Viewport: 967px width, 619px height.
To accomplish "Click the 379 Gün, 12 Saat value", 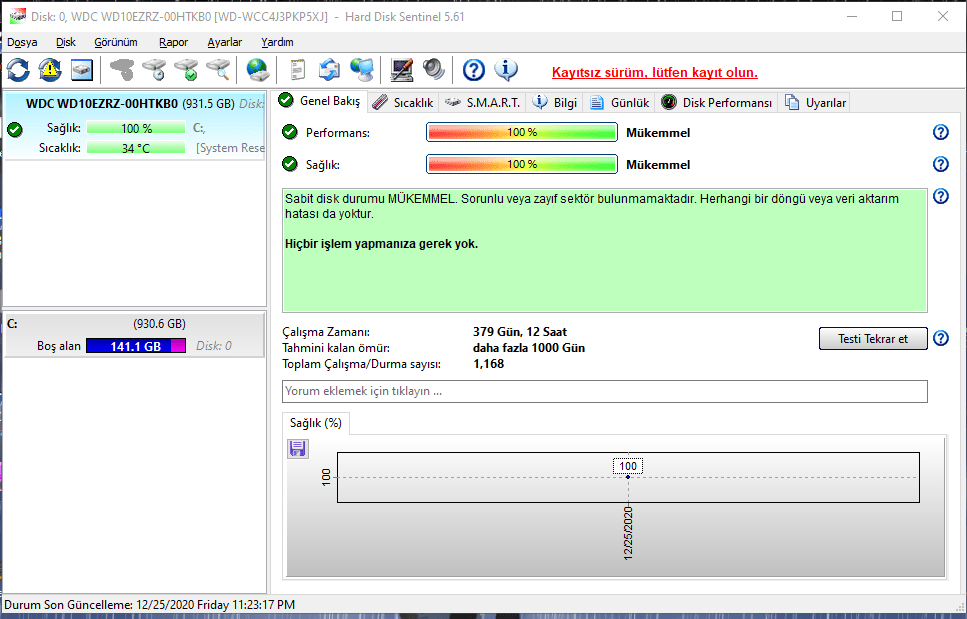I will [x=520, y=332].
